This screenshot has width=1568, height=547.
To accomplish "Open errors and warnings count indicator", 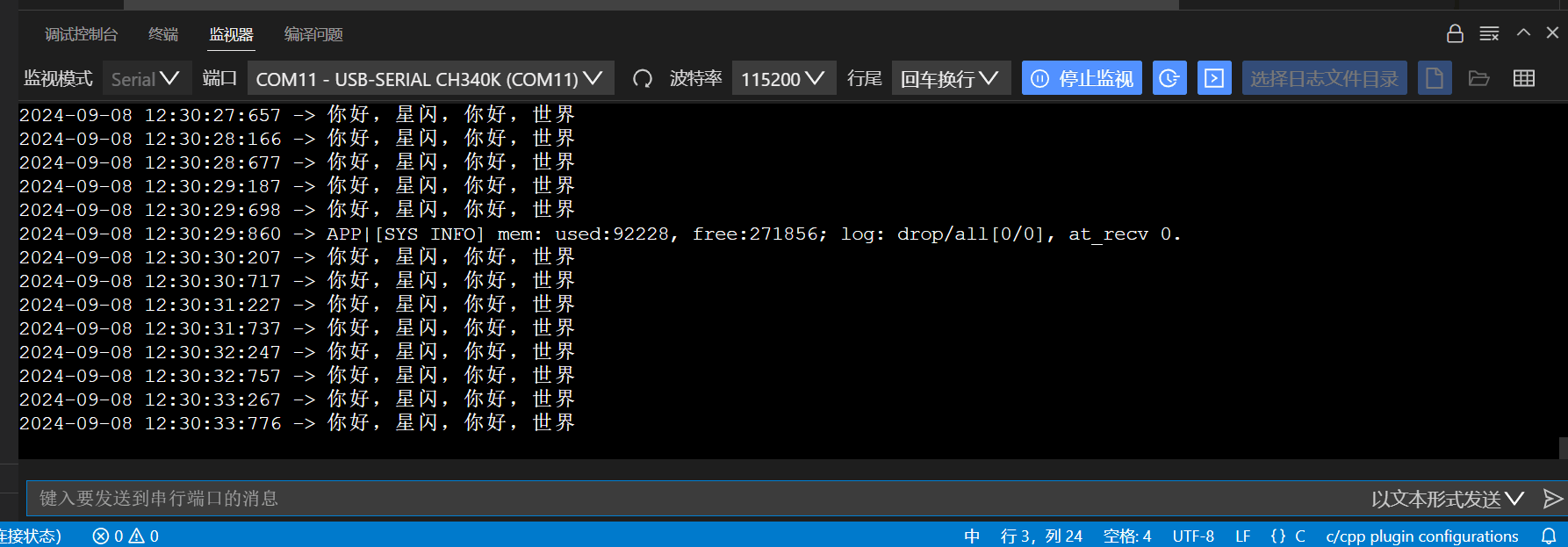I will coord(126,536).
